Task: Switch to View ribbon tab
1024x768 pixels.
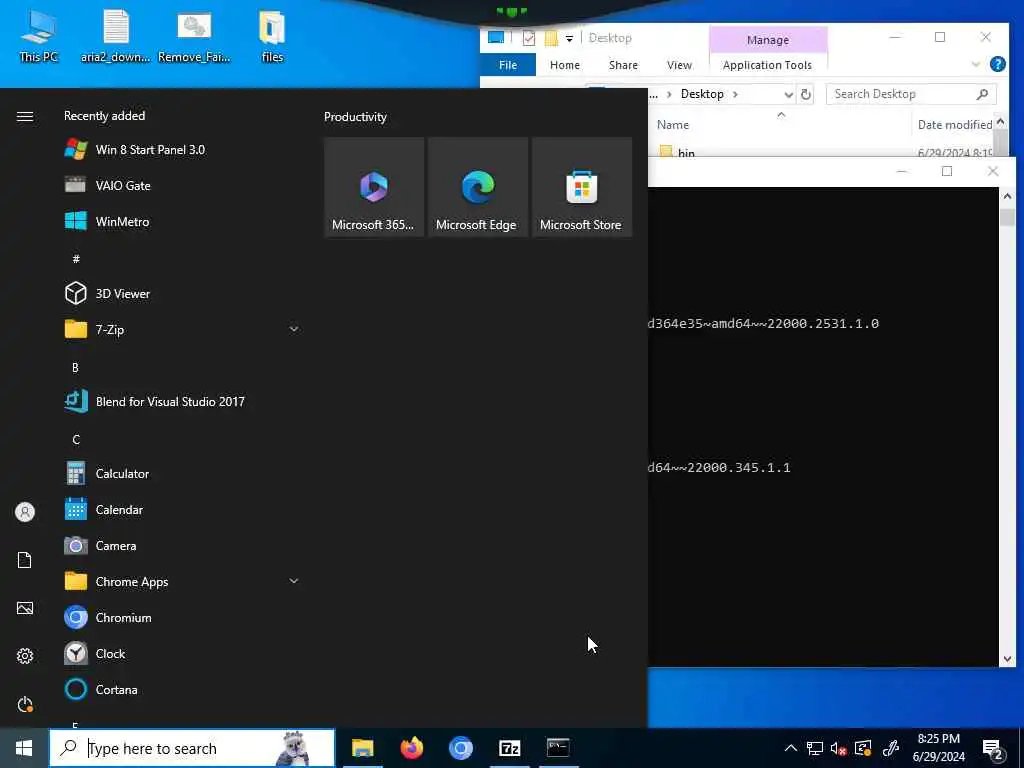Action: 679,65
